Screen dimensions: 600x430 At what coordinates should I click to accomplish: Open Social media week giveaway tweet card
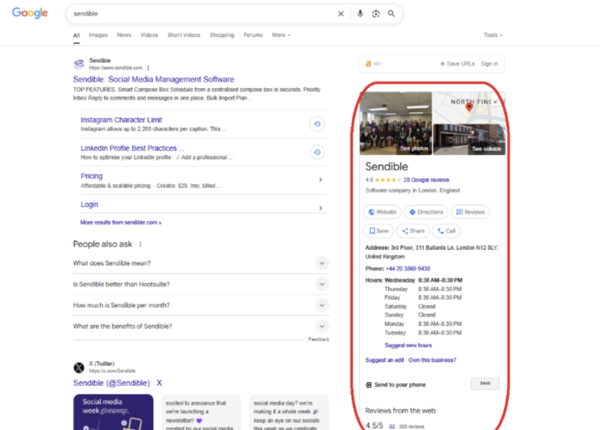click(x=113, y=412)
